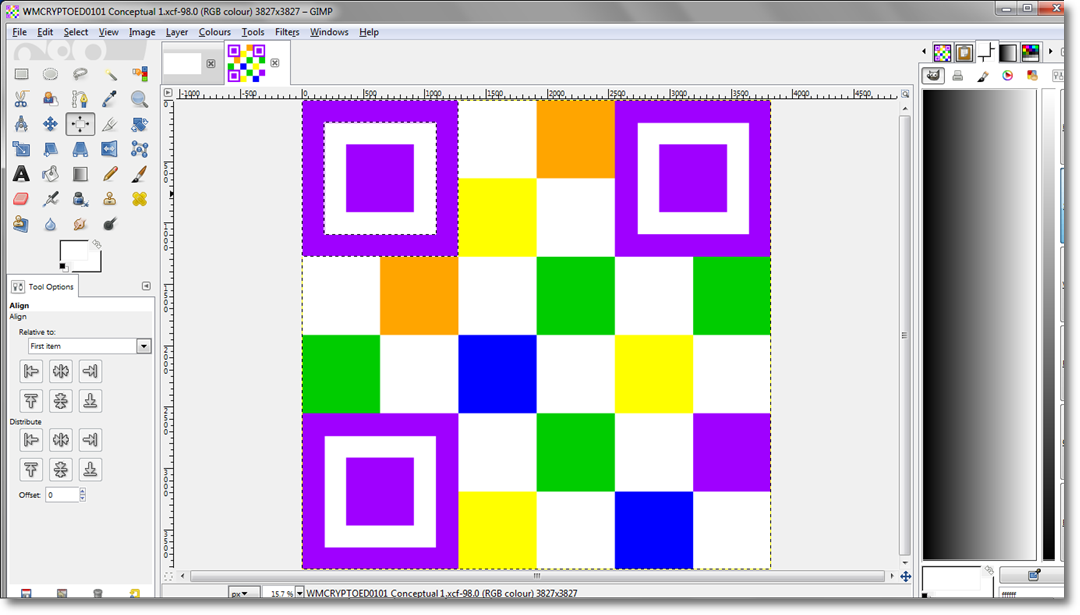Select the Ink tool
The image size is (1080, 615).
tap(80, 199)
